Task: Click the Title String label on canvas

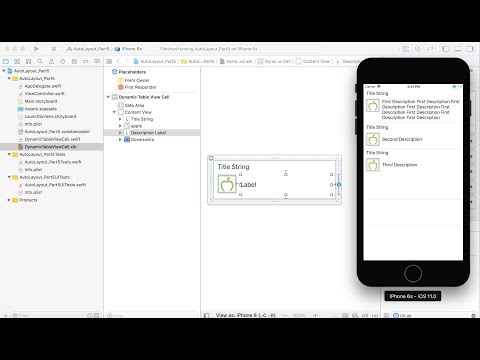Action: click(233, 167)
